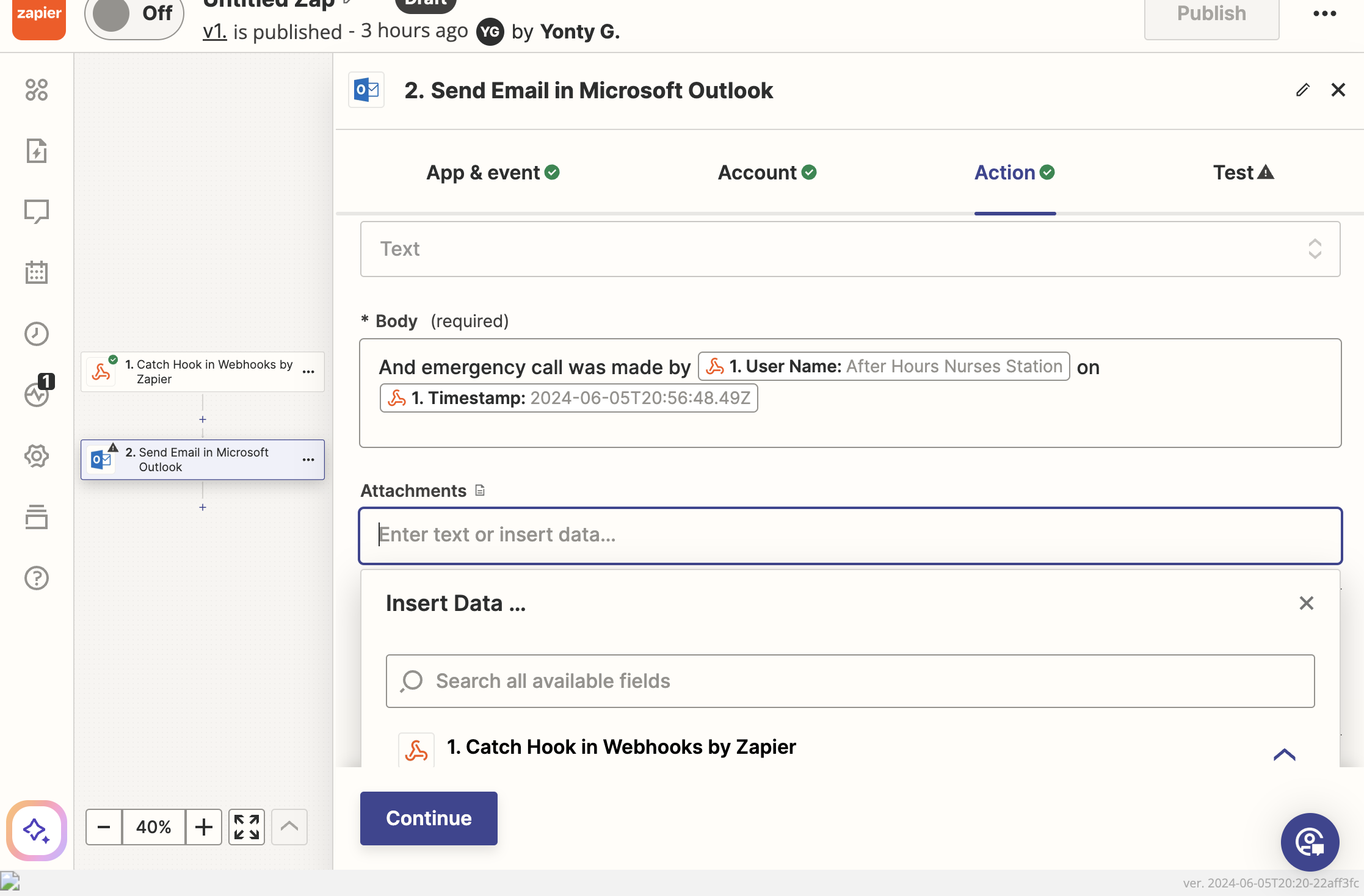Image resolution: width=1364 pixels, height=896 pixels.
Task: Close the Send Email step editor
Action: pyautogui.click(x=1338, y=90)
